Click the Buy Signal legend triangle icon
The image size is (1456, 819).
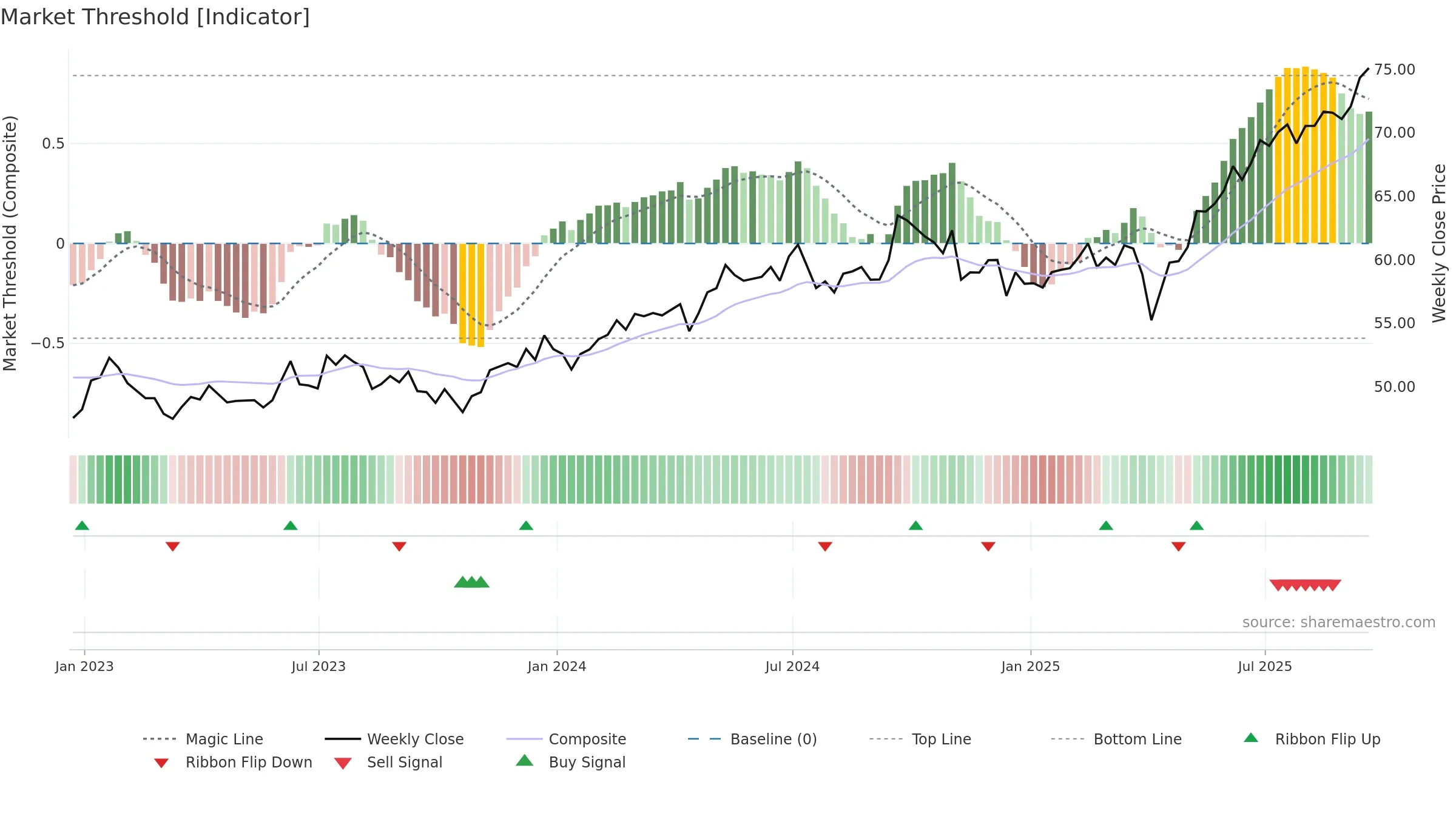click(x=525, y=760)
